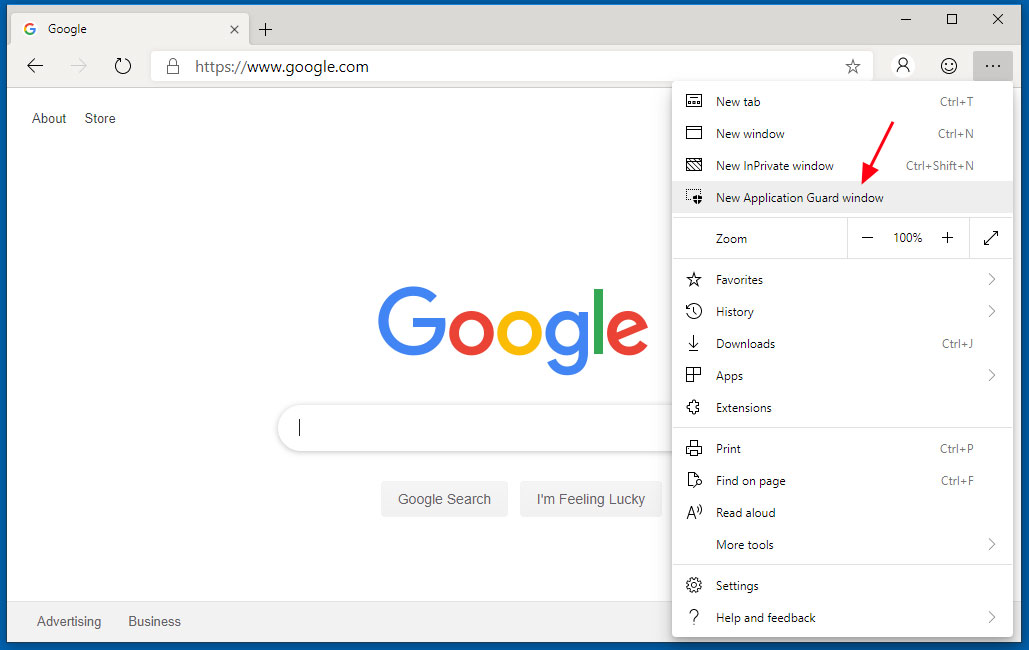Reload the page with the refresh icon
The image size is (1029, 650).
[x=123, y=66]
